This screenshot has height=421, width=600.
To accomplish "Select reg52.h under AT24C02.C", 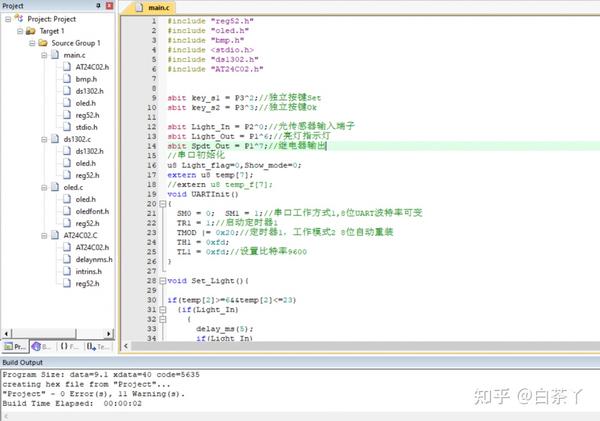I will click(x=87, y=283).
